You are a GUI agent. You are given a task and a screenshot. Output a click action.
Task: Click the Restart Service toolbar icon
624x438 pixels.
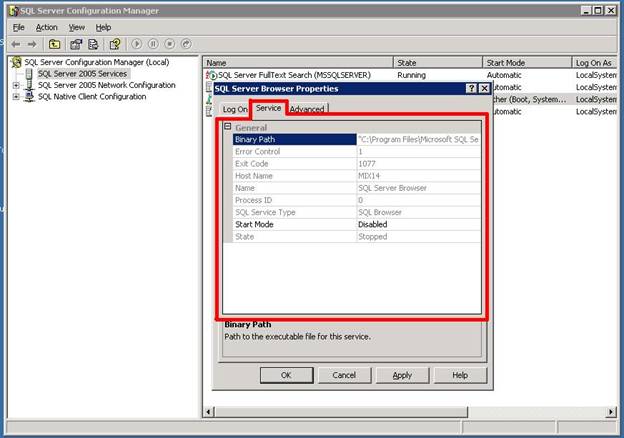point(186,44)
